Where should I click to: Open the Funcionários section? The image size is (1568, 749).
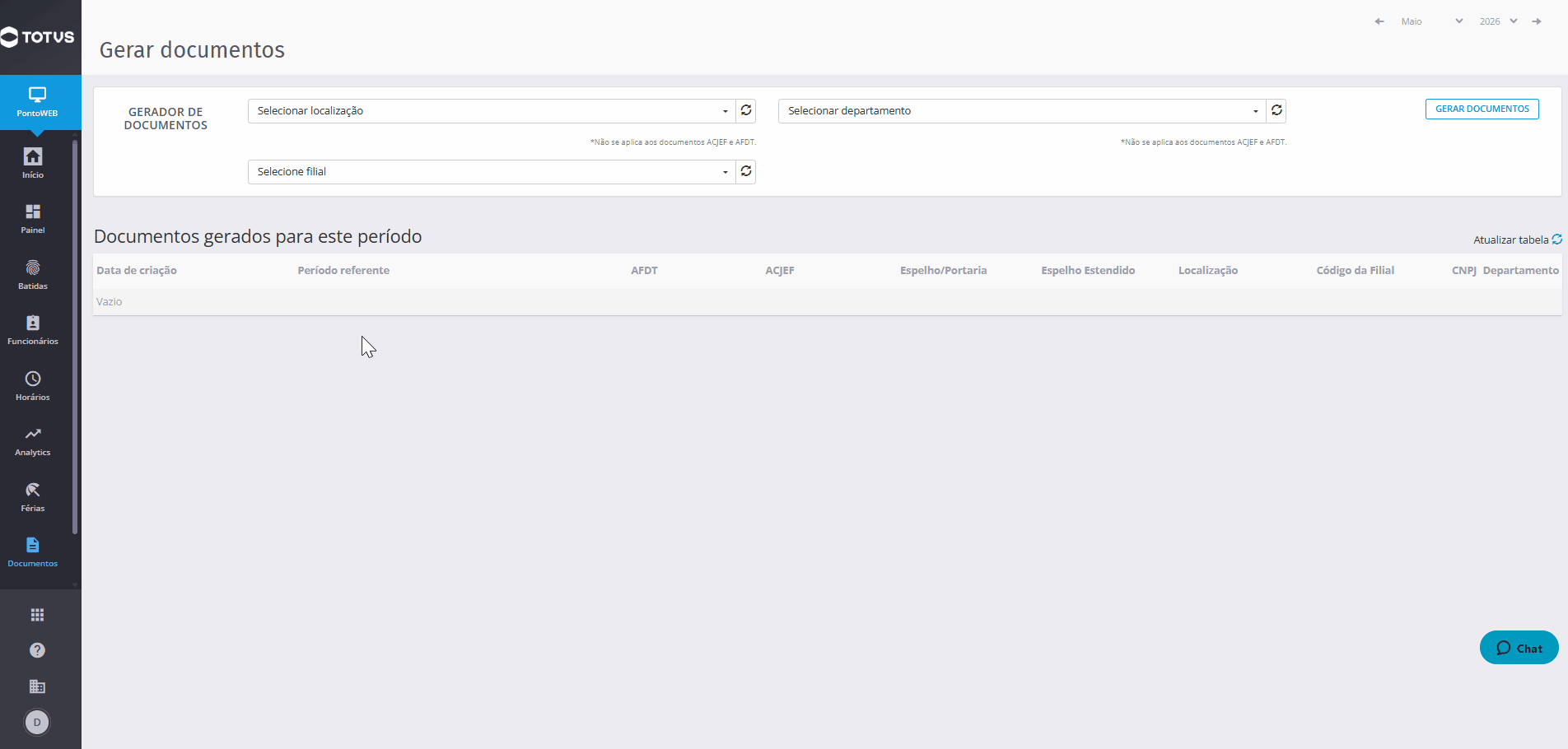[33, 329]
